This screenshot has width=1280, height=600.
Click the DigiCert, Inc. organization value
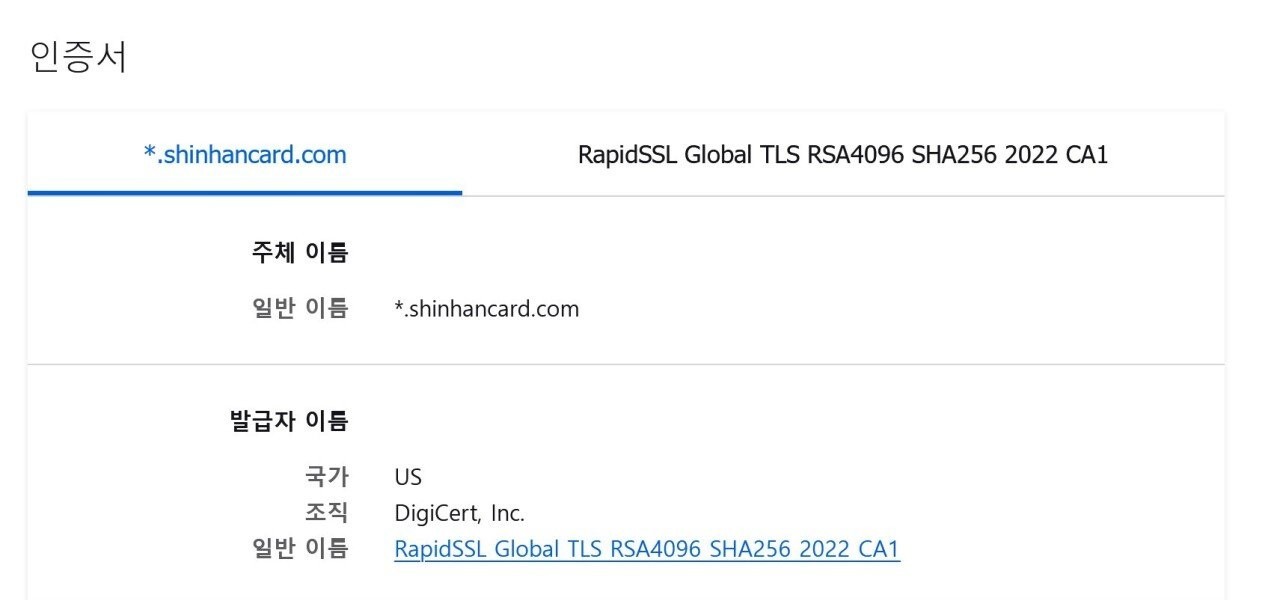(x=459, y=513)
